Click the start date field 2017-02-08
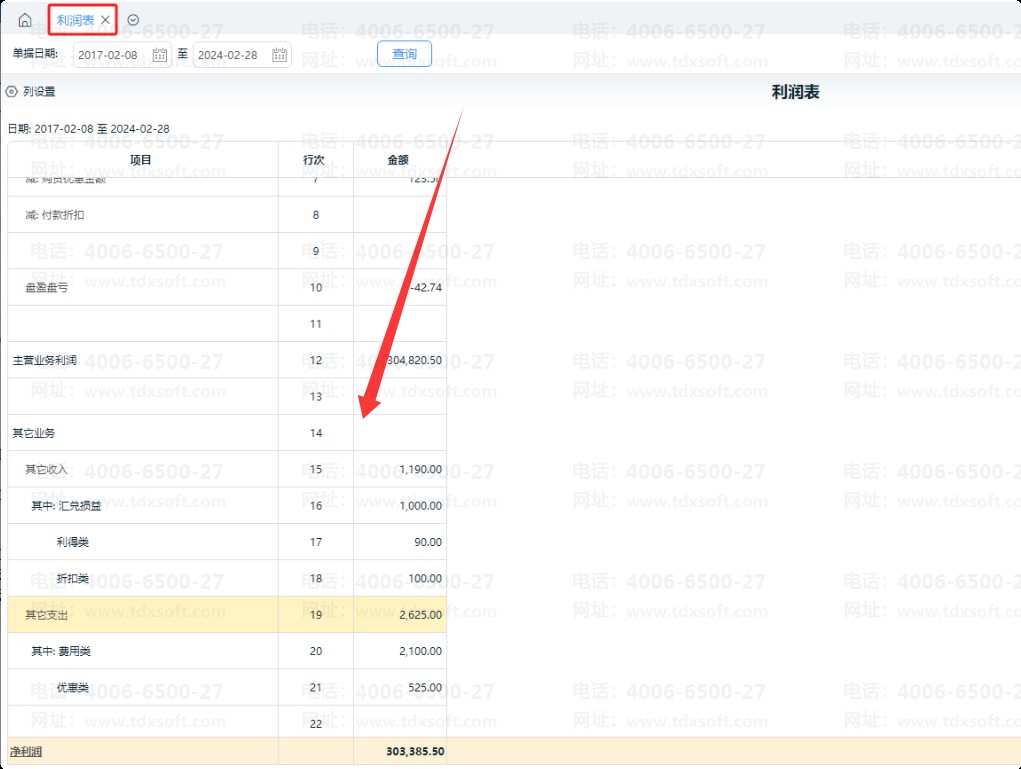The width and height of the screenshot is (1021, 769). click(x=108, y=55)
